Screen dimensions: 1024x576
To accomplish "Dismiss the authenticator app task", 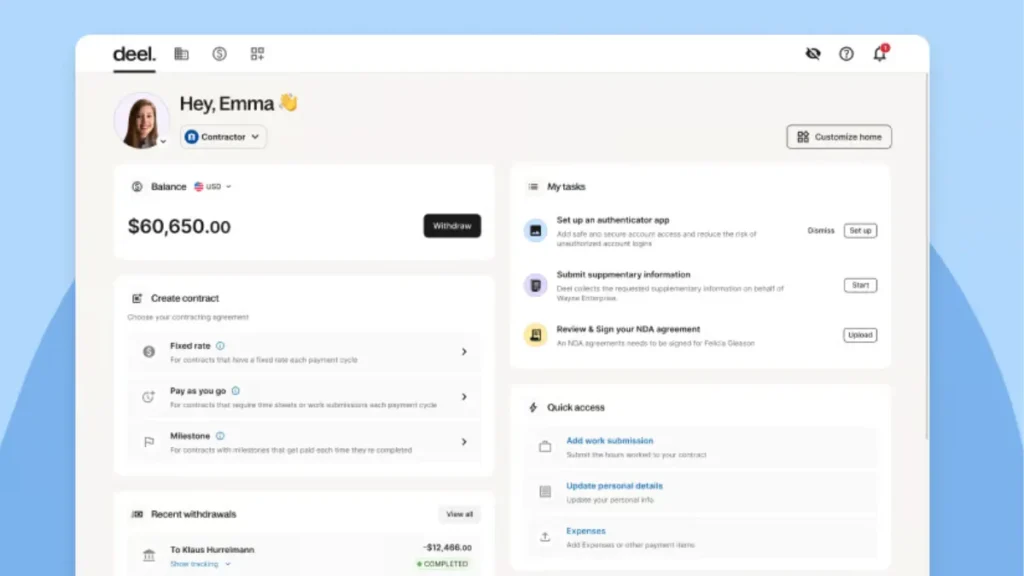I will [821, 231].
